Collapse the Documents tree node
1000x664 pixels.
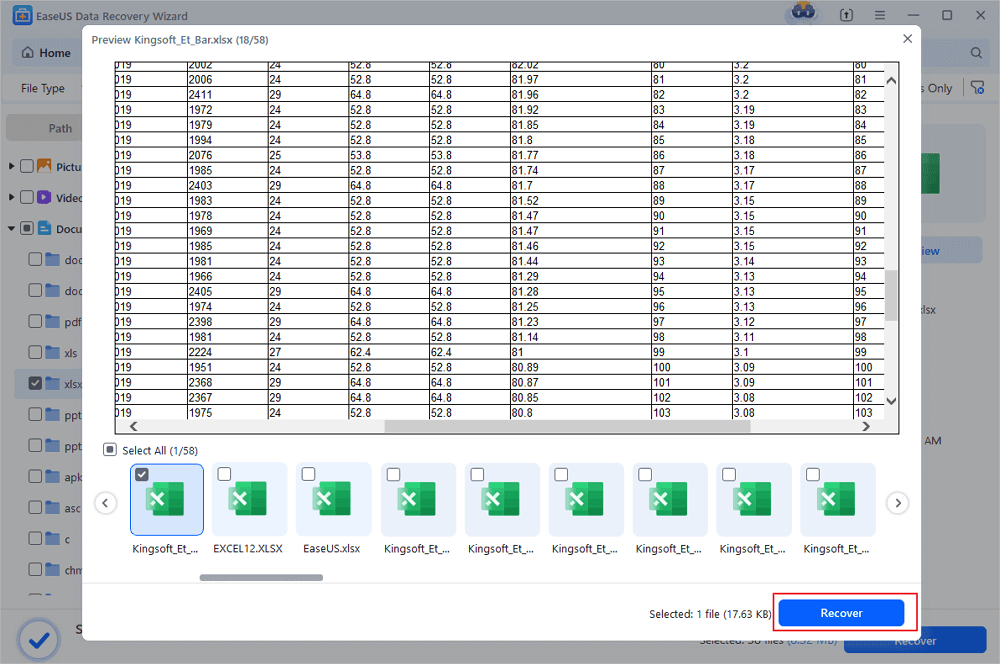coord(12,229)
